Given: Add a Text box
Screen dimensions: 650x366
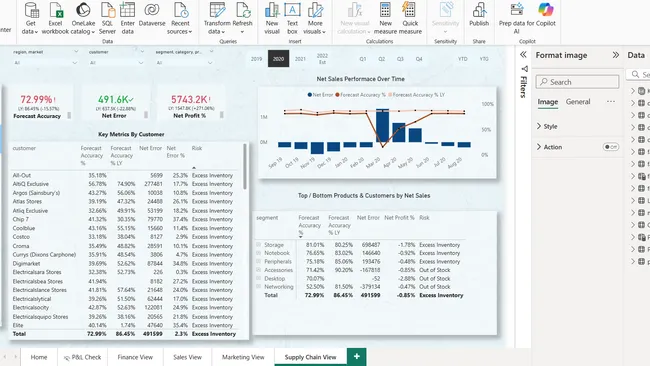Looking at the screenshot, I should [x=292, y=19].
